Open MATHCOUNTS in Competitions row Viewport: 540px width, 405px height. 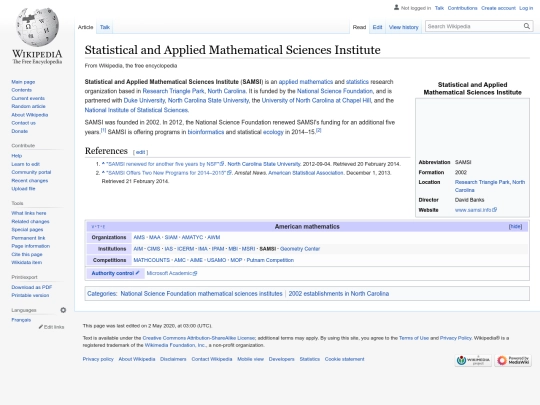point(152,260)
